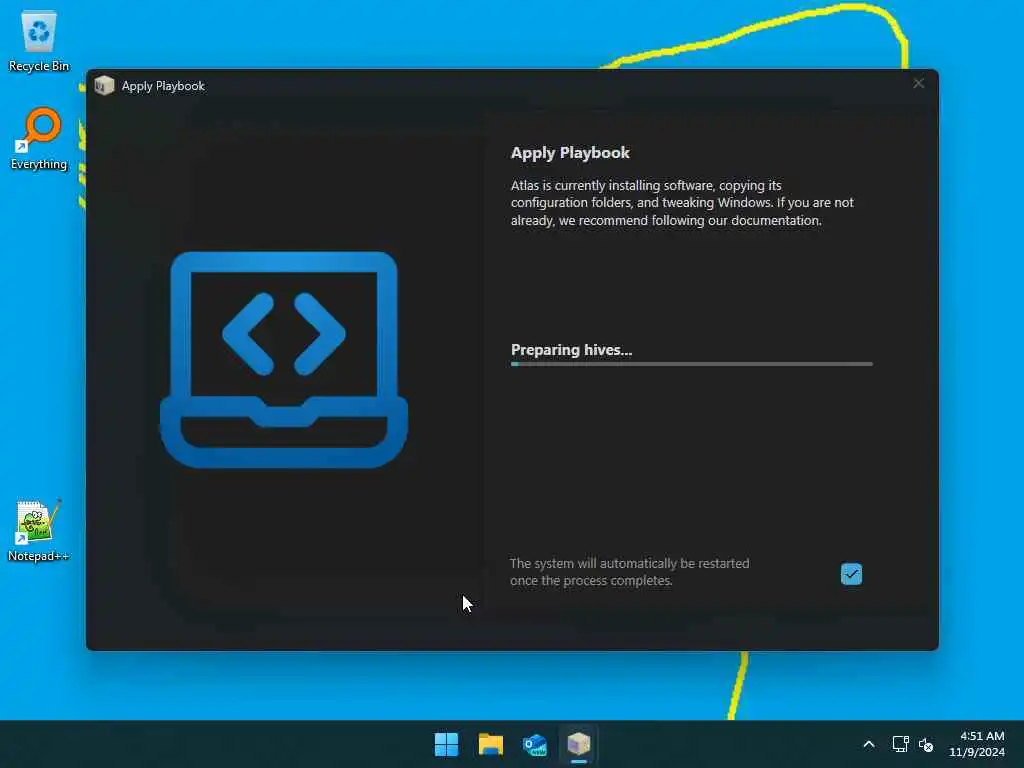
Task: Click the Preparing hives progress bar
Action: [x=692, y=364]
